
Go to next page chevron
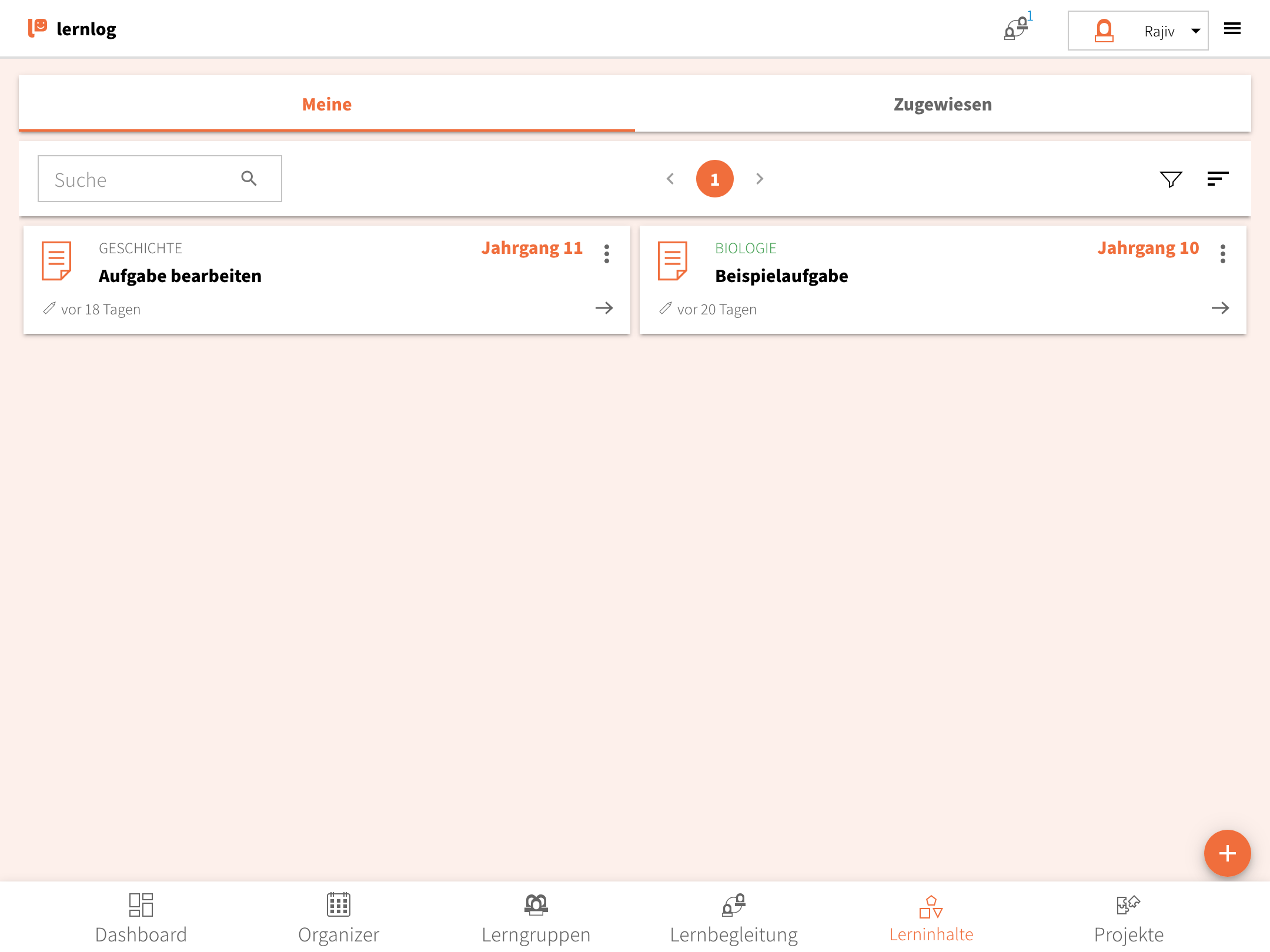[x=760, y=179]
